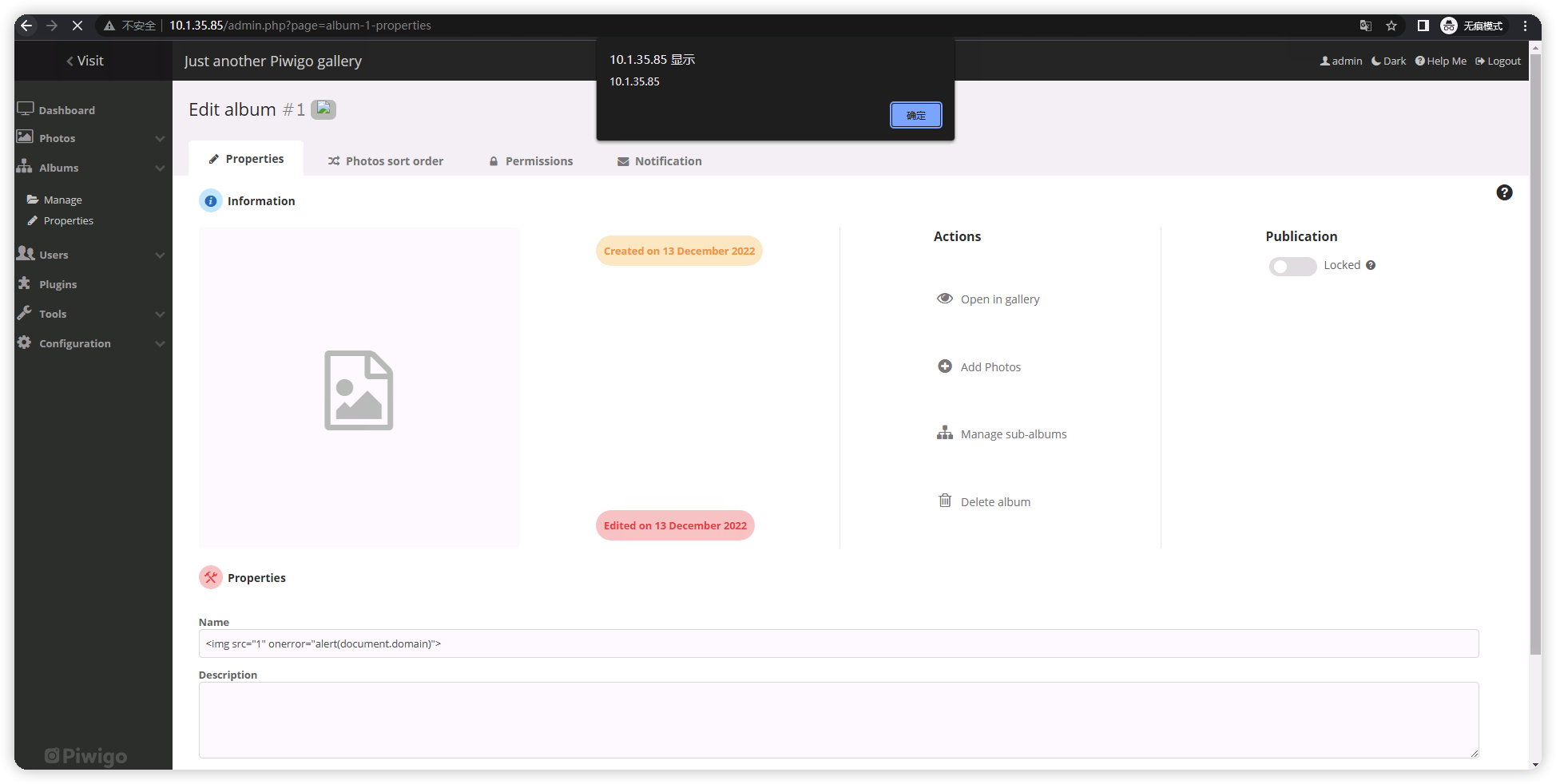Click the Dashboard monitor icon
The width and height of the screenshot is (1556, 784).
tap(26, 109)
